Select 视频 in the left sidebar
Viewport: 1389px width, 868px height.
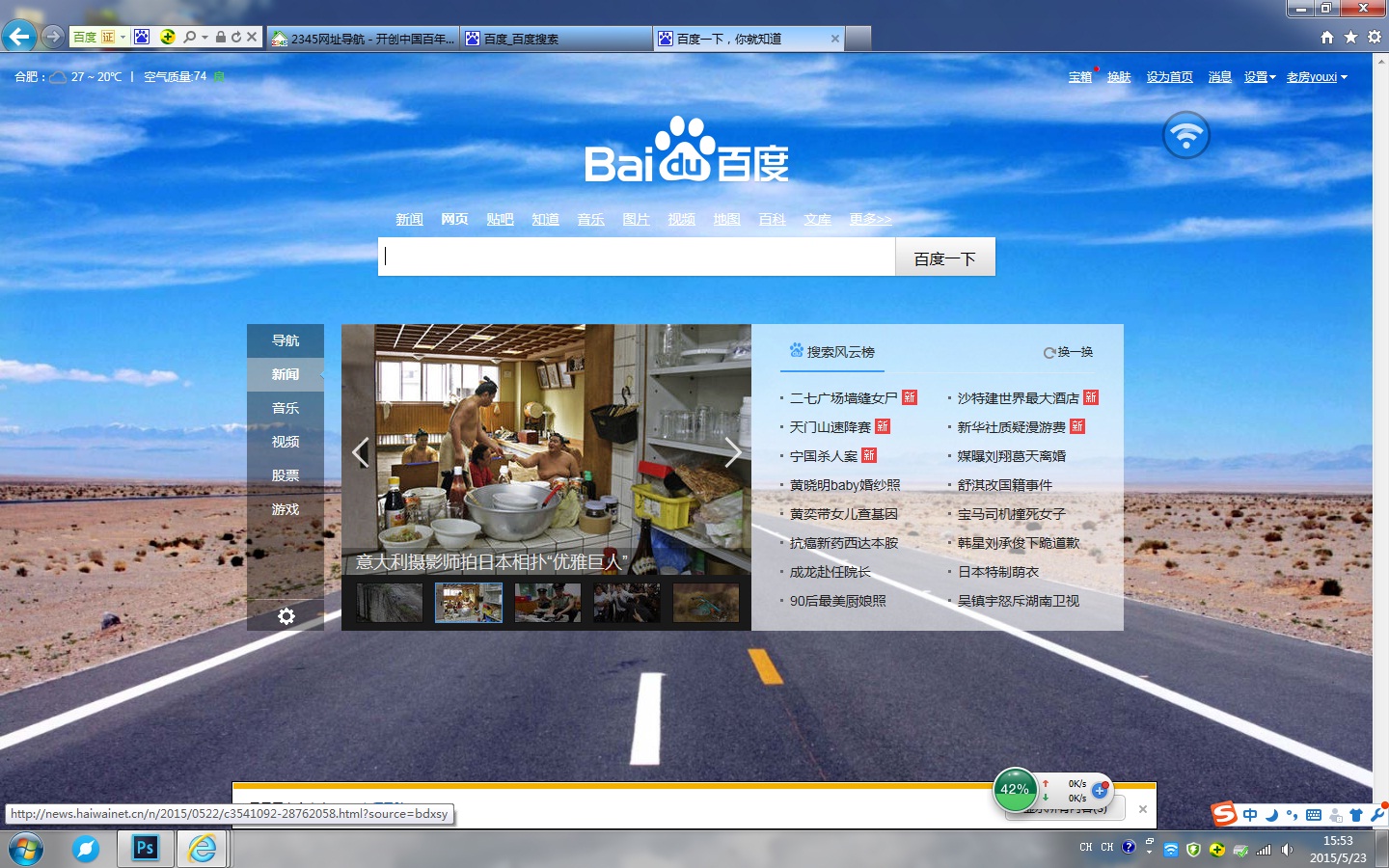point(286,442)
